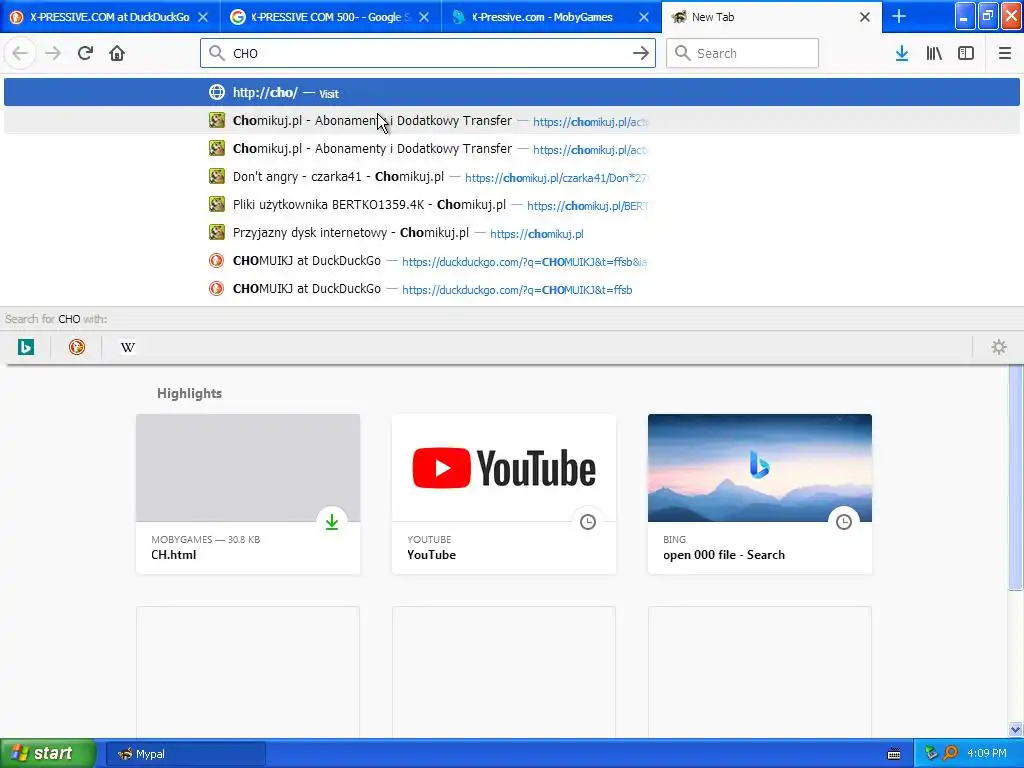The image size is (1024, 768).
Task: Click the keyboard icon in the taskbar
Action: pos(894,754)
